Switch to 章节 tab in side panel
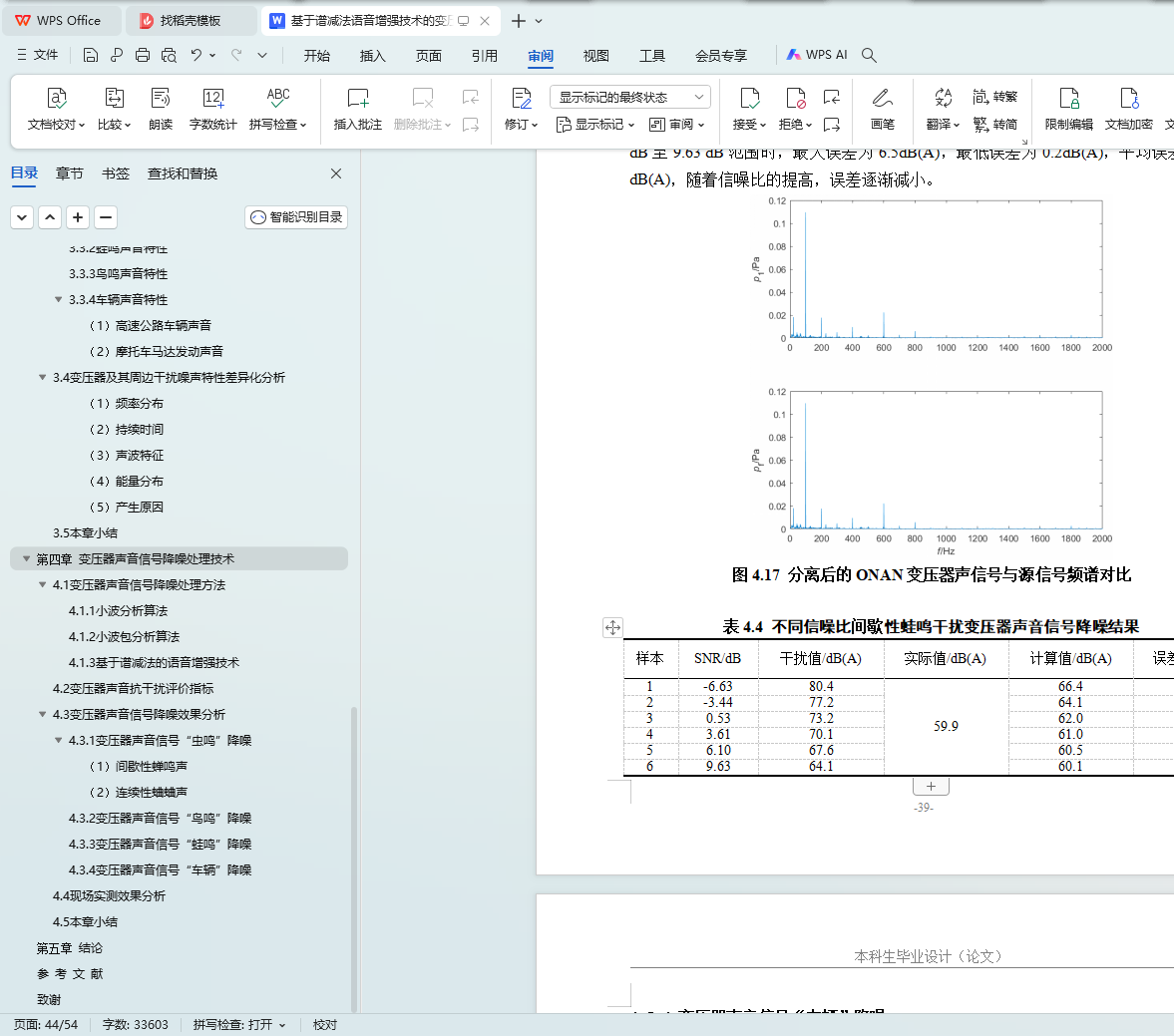The height and width of the screenshot is (1036, 1174). [x=70, y=173]
